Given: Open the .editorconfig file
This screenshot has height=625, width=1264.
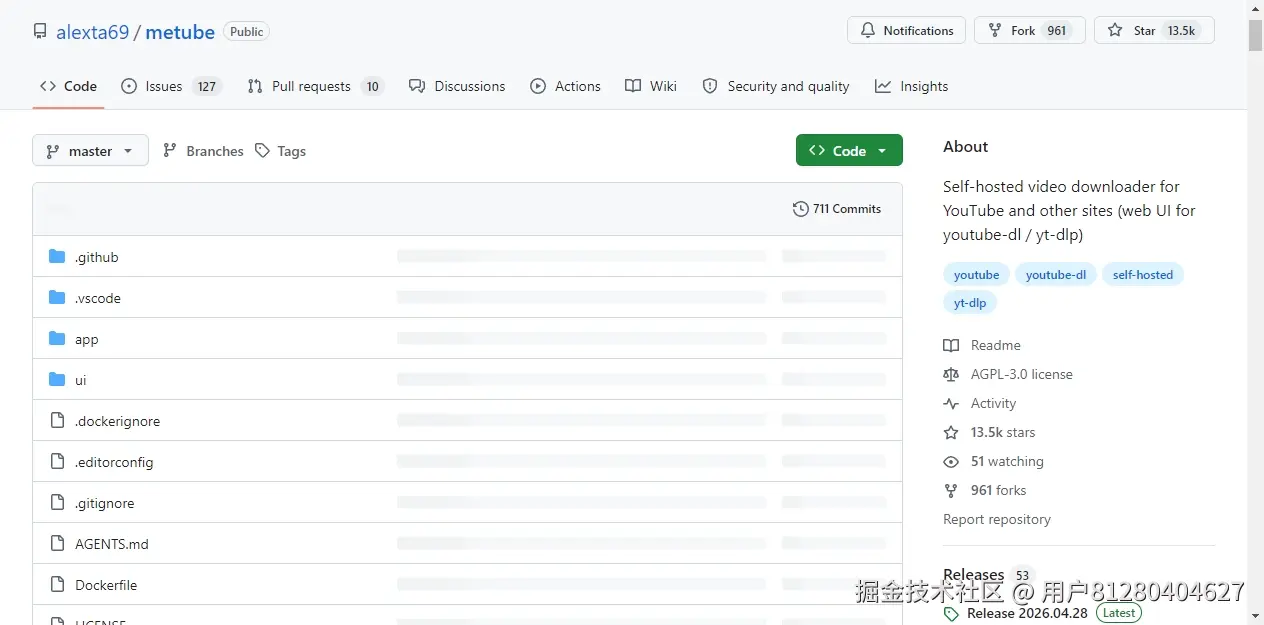Looking at the screenshot, I should 114,462.
